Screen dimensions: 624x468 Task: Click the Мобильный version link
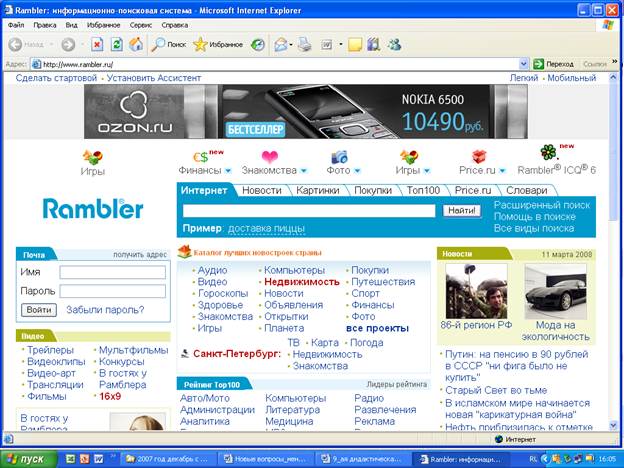571,78
